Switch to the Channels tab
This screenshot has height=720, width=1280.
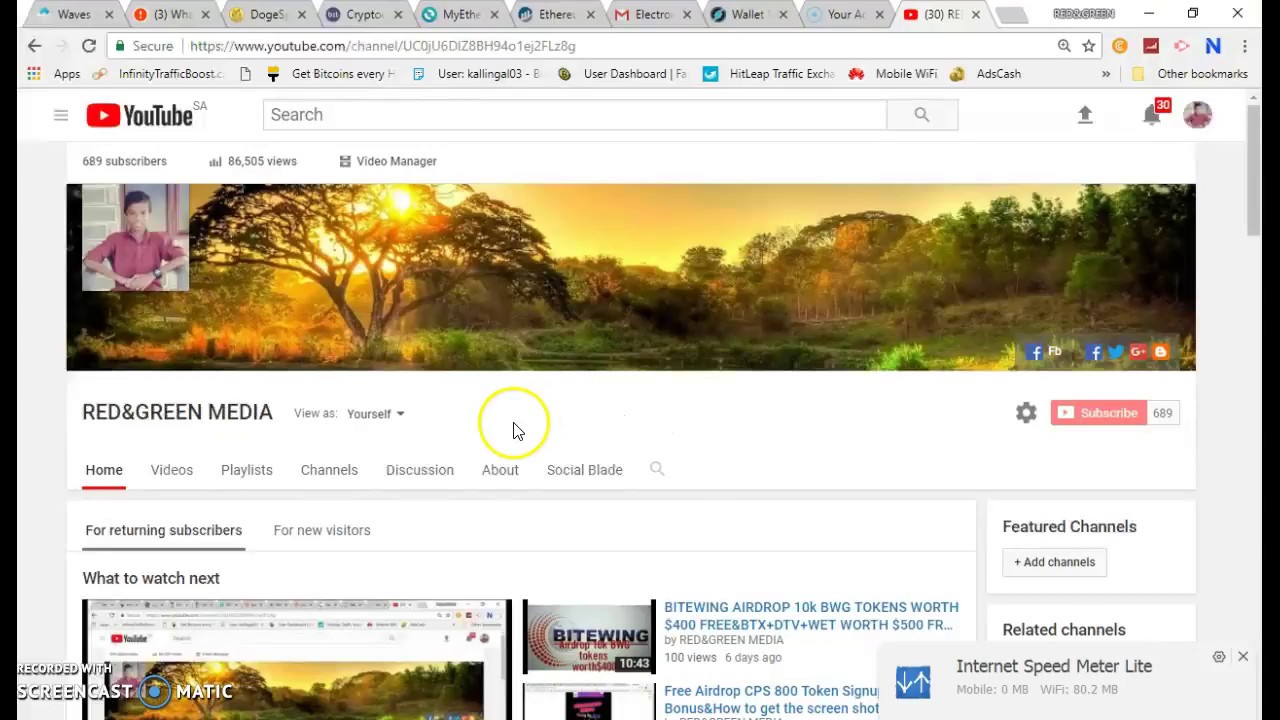tap(329, 470)
